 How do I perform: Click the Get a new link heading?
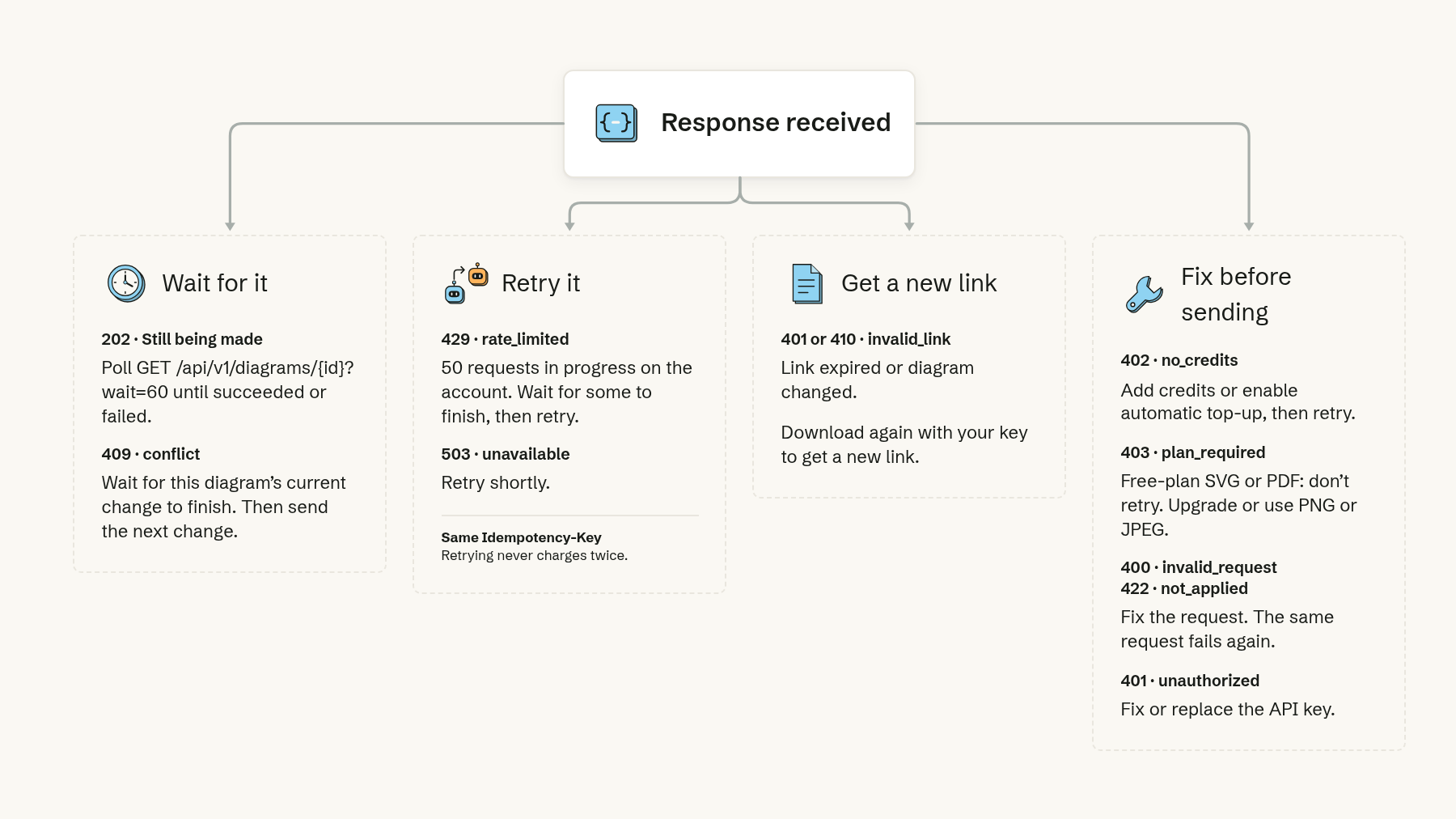[919, 283]
